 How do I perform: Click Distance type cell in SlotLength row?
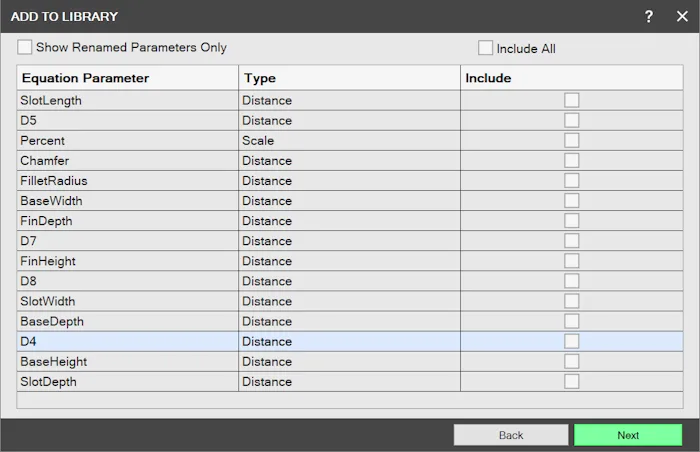(350, 100)
